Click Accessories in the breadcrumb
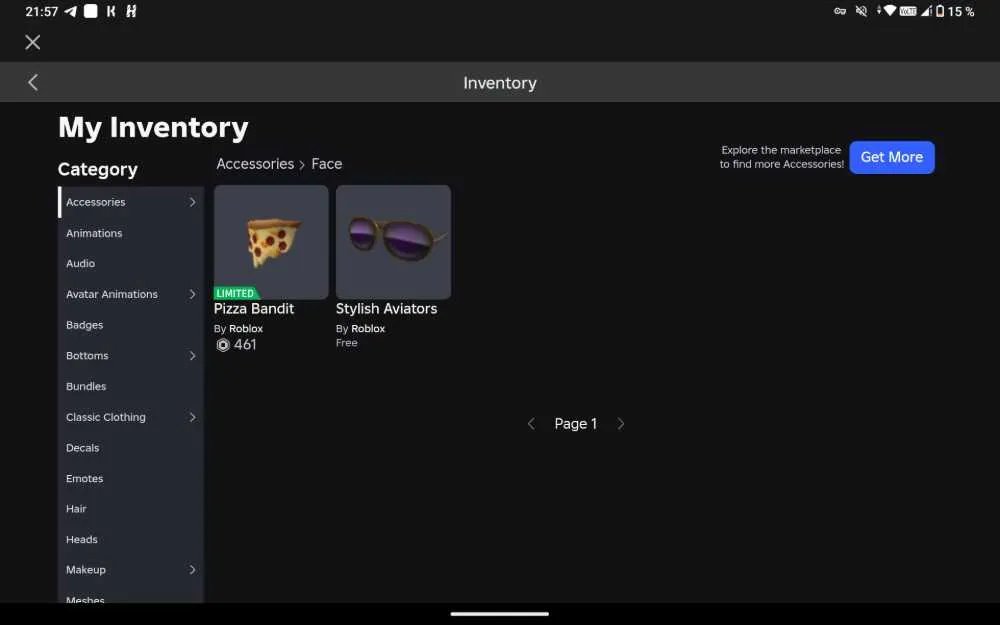This screenshot has height=625, width=1000. pos(255,164)
